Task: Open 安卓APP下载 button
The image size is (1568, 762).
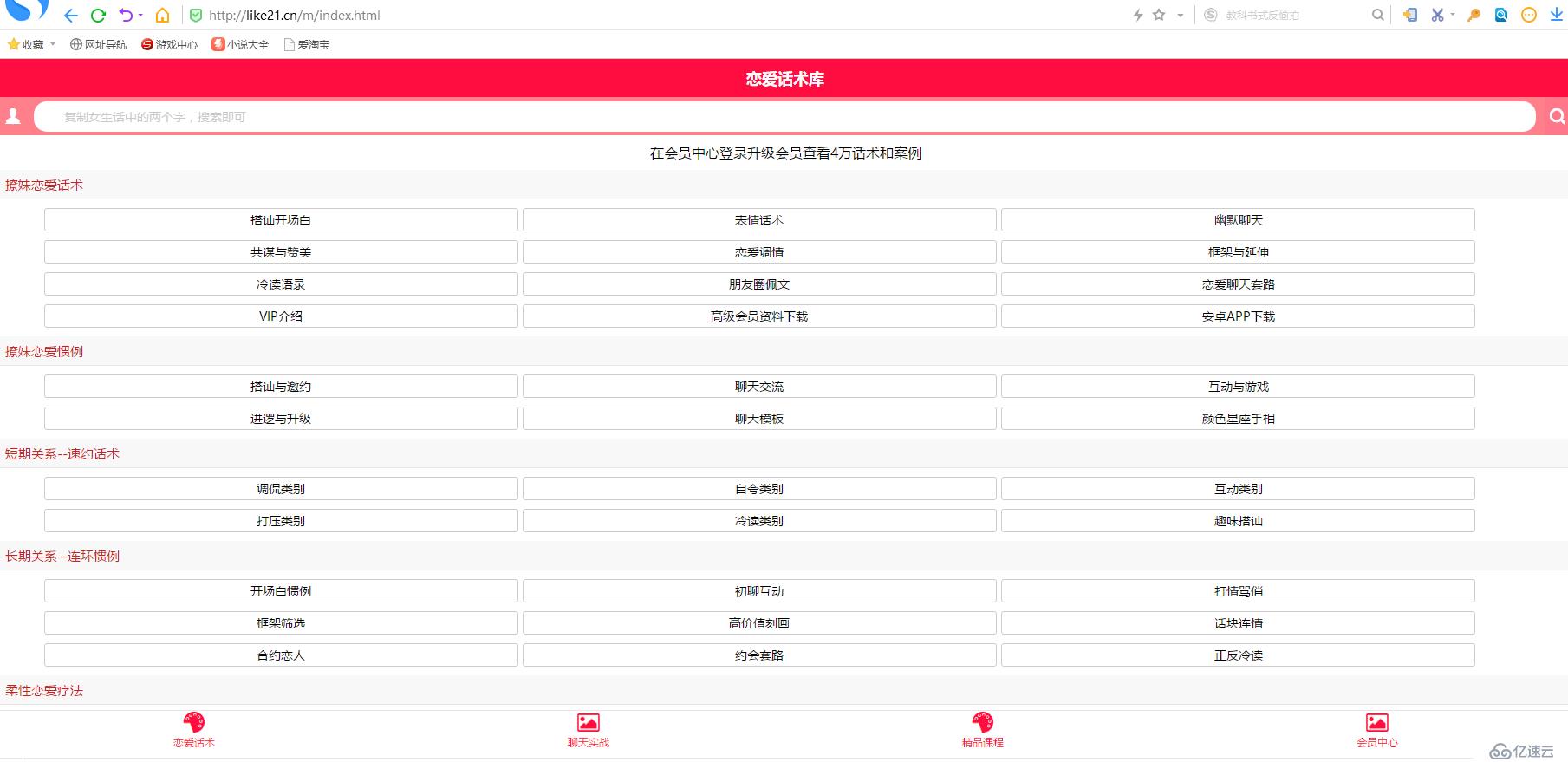Action: (1238, 316)
